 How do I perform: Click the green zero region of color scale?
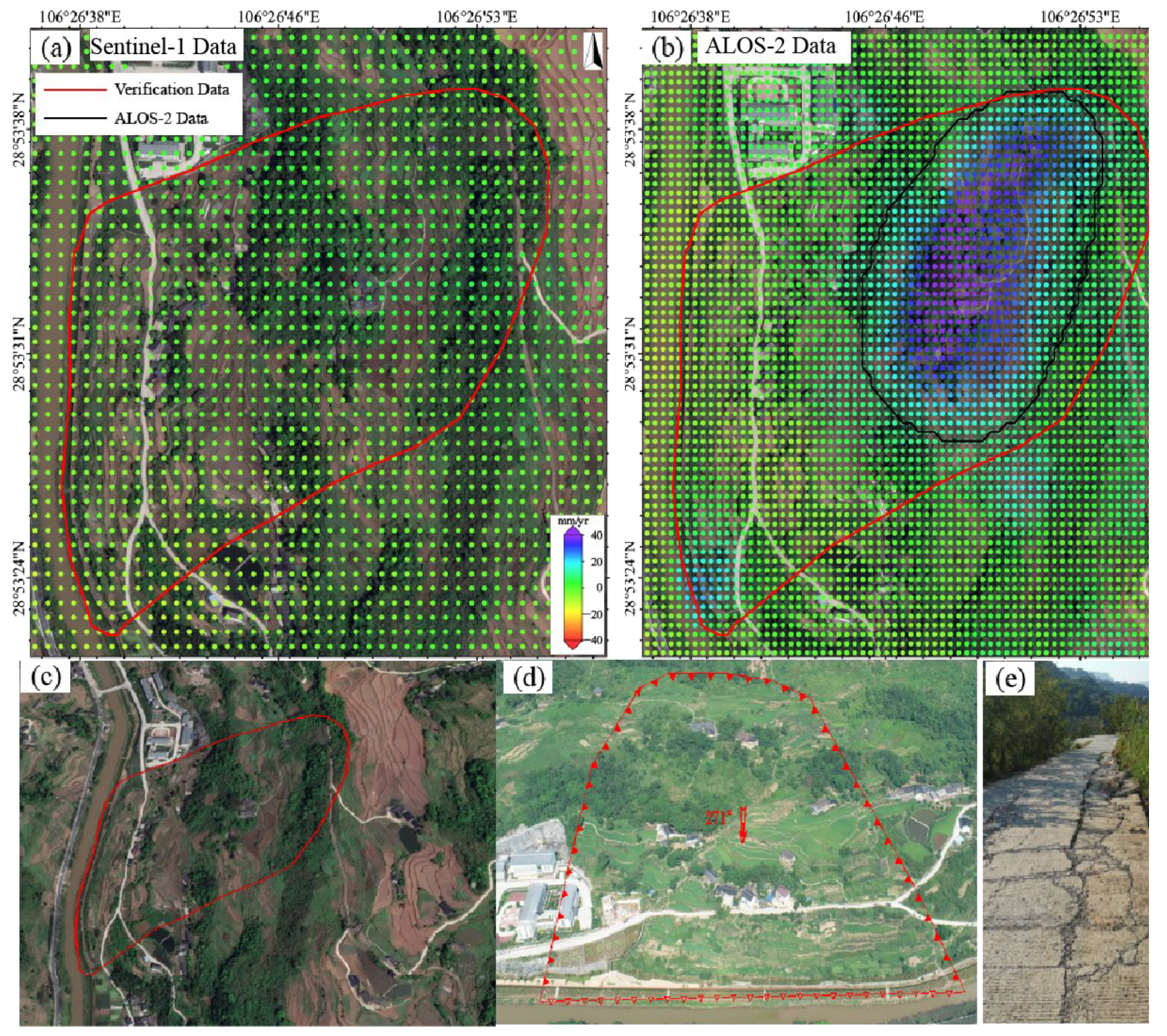pos(572,587)
